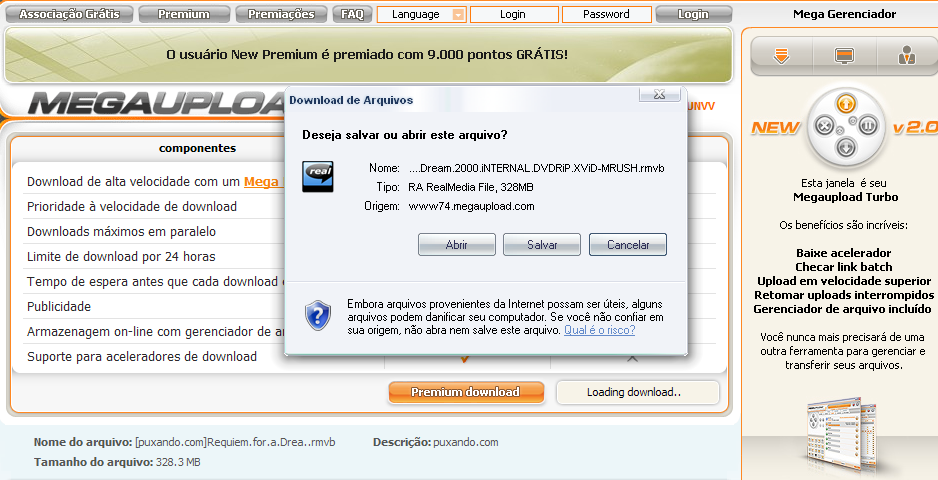Click the 'Publicidade' row
Image resolution: width=938 pixels, height=480 pixels.
[x=59, y=306]
